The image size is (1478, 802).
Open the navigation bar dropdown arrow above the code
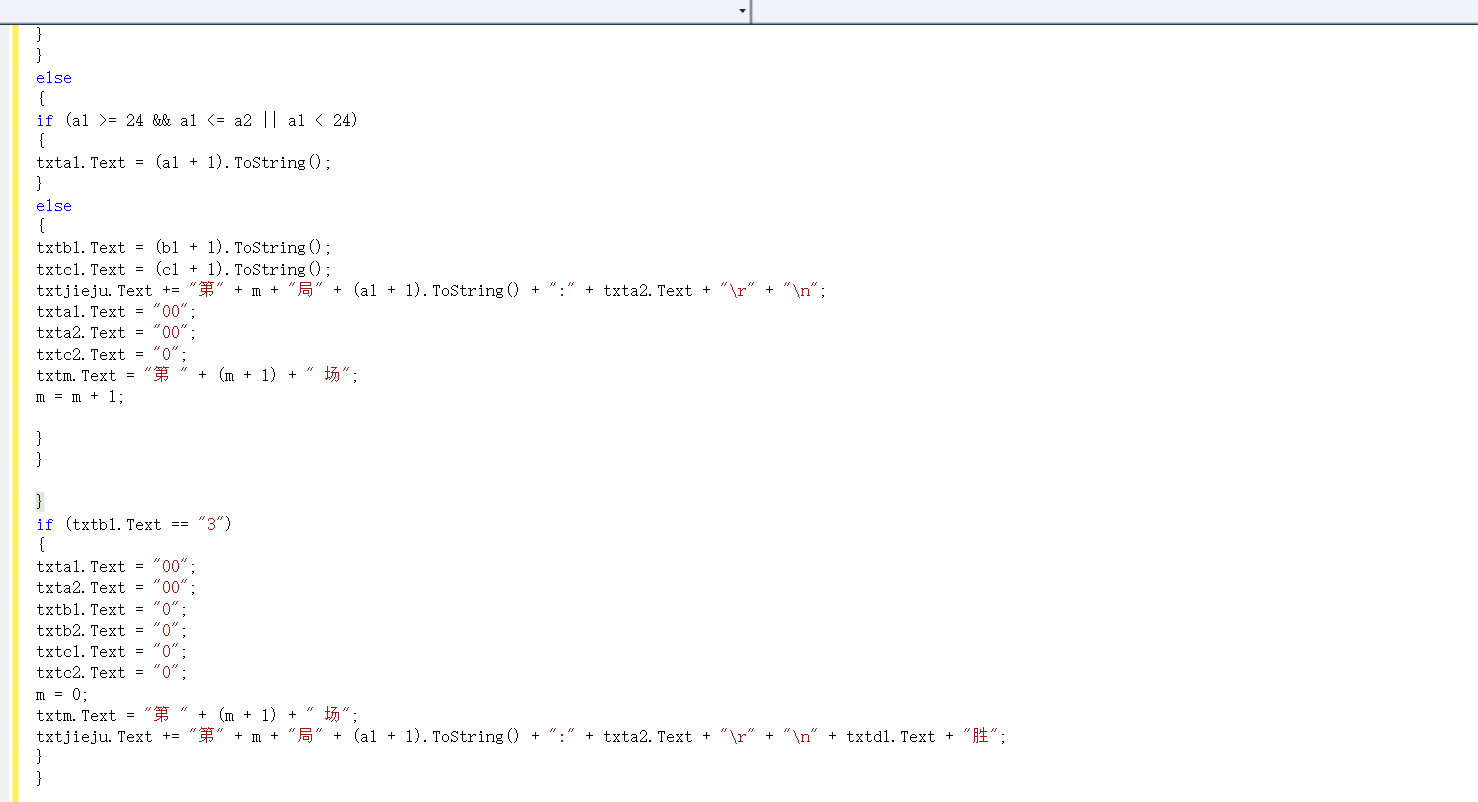(742, 11)
